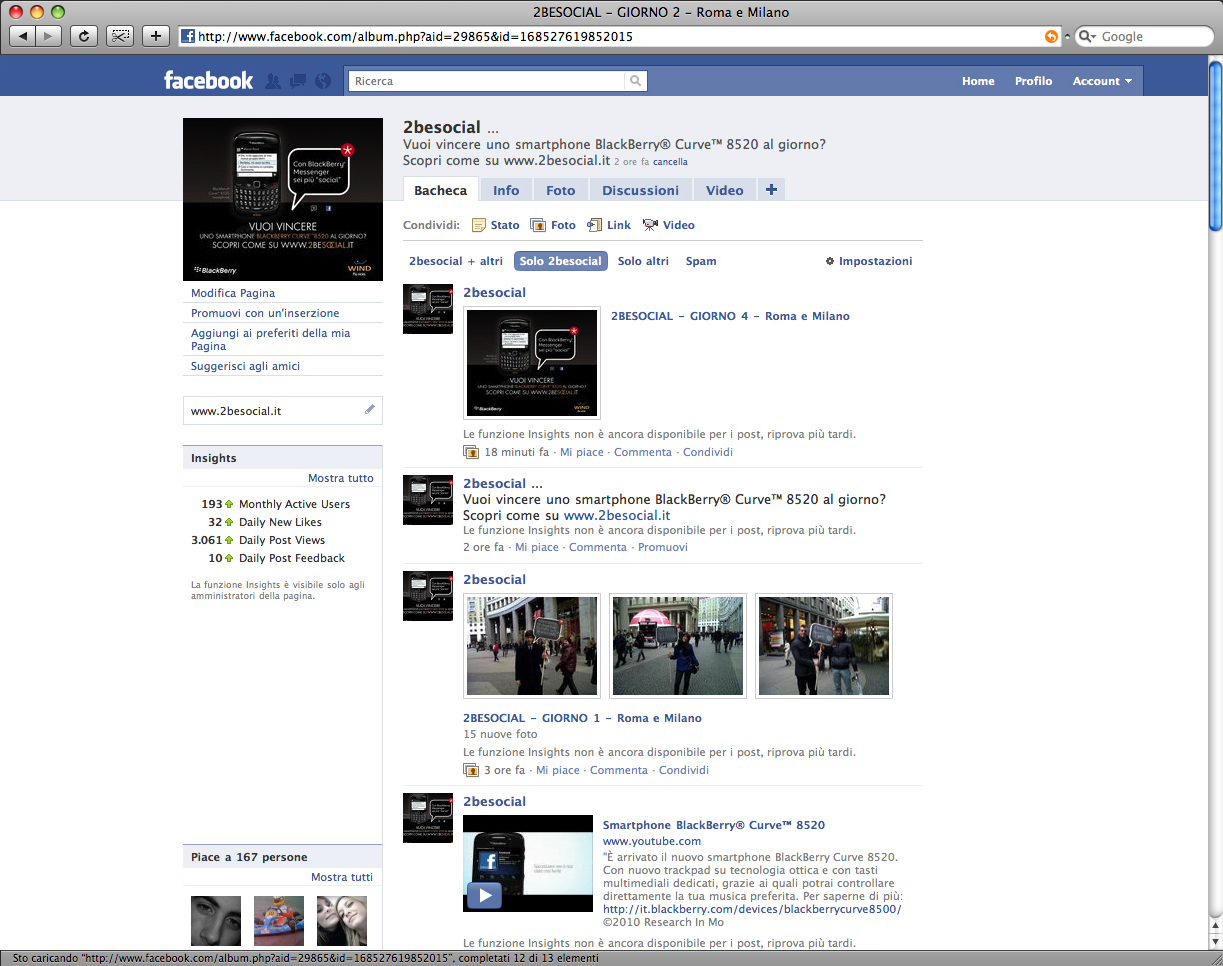Open the Discussioni tab
Viewport: 1223px width, 966px height.
[640, 190]
